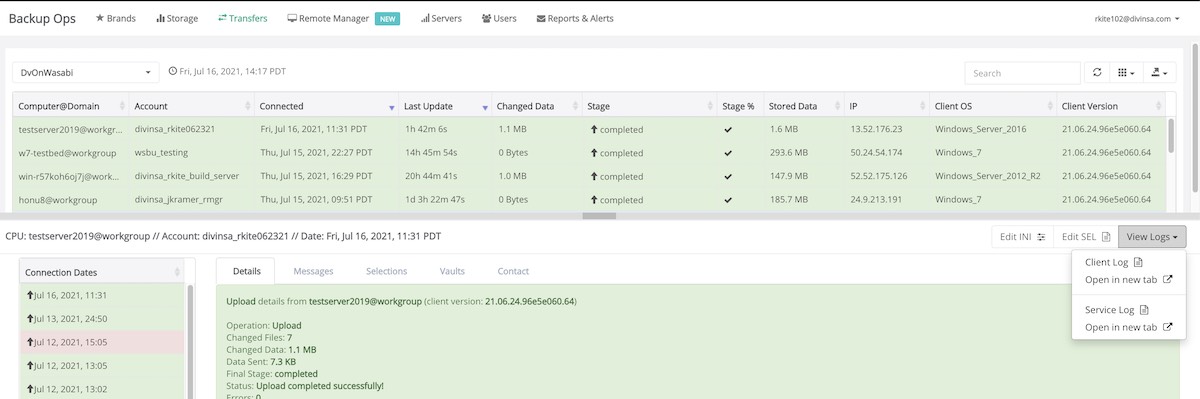Click the checkmark in honu8 row
Image resolution: width=1200 pixels, height=399 pixels.
pyautogui.click(x=728, y=199)
